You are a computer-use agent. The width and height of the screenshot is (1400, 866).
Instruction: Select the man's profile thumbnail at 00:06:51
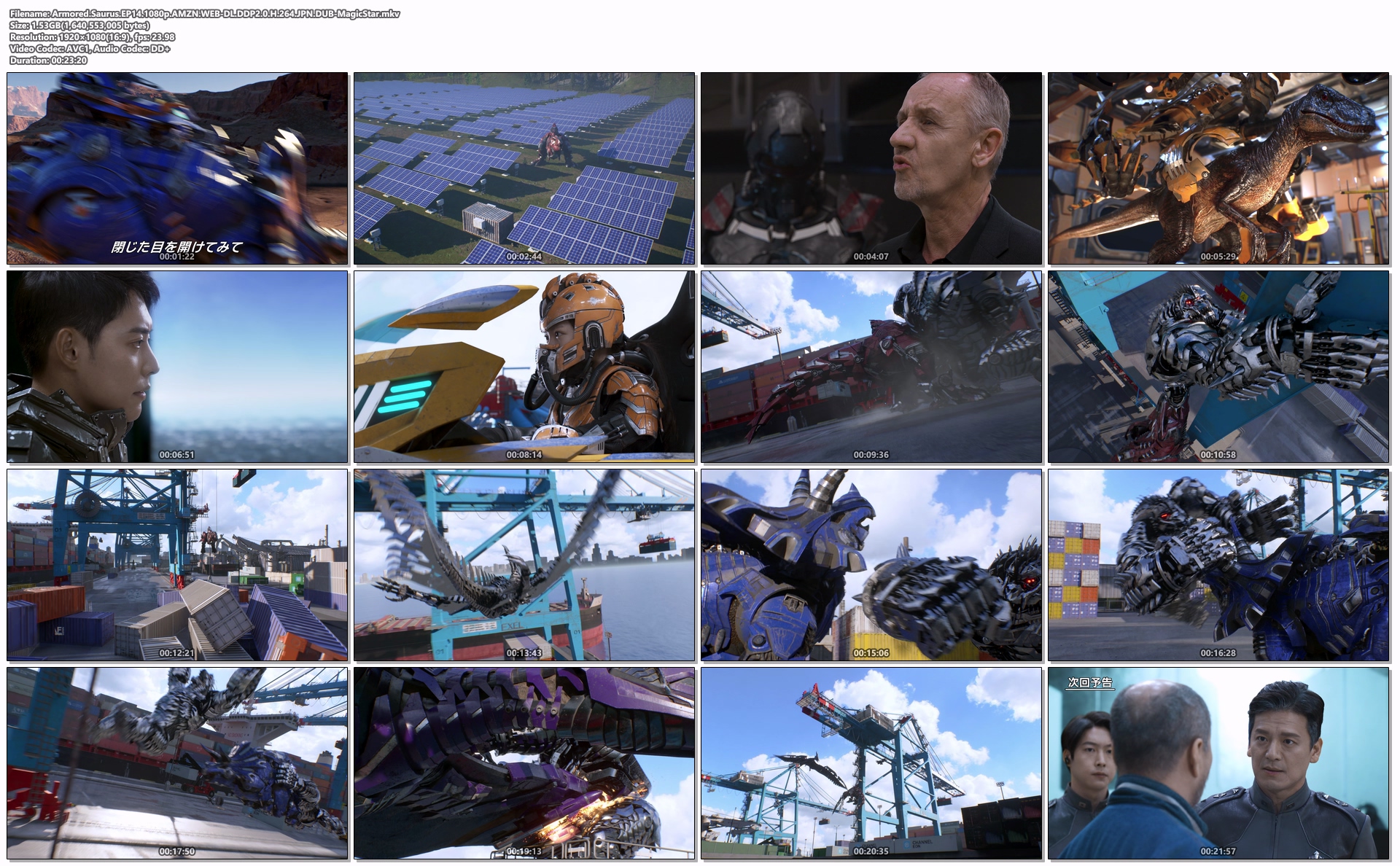(x=177, y=367)
